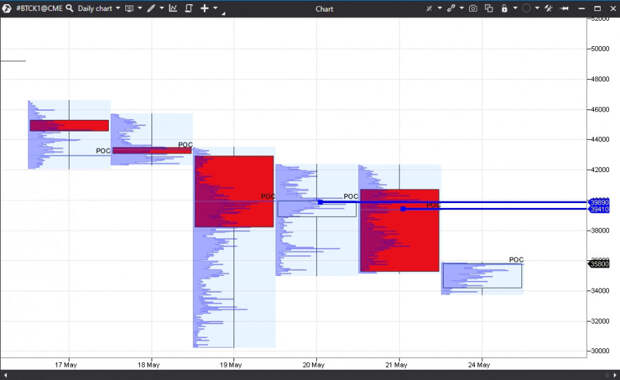The image size is (620, 380).
Task: Select the blue line start point on 21 May
Action: 403,209
